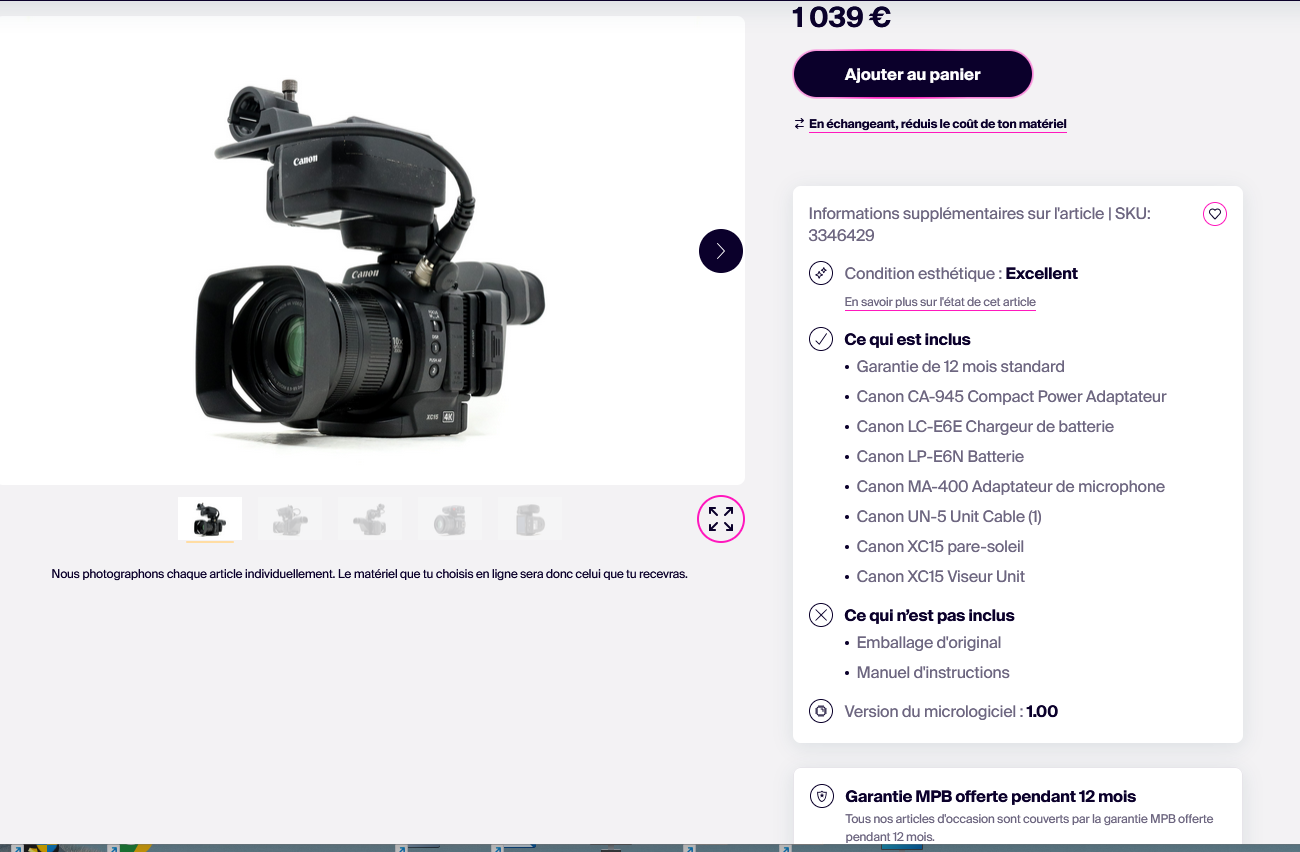
Task: Open fullscreen image view with expand icon
Action: 721,519
